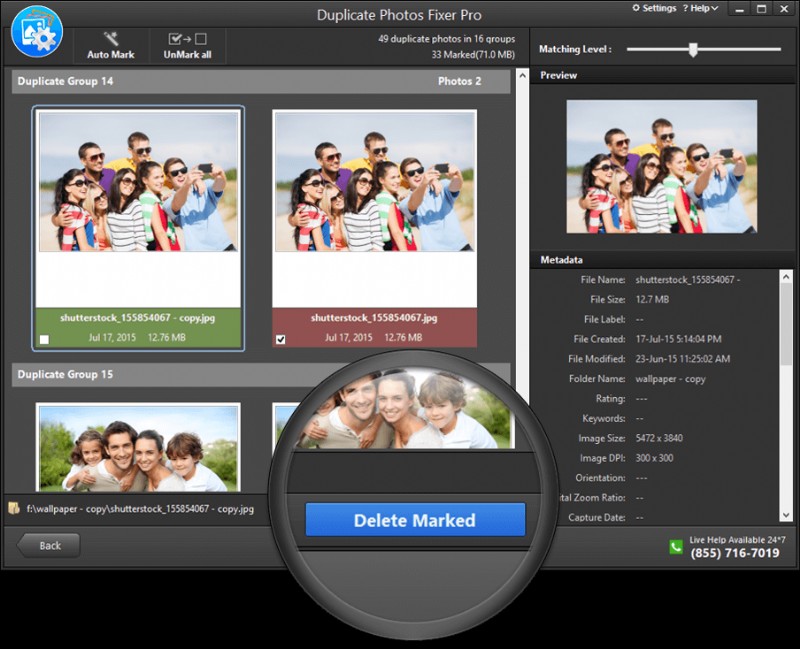The image size is (800, 649).
Task: Adjust the Matching Level slider handle
Action: (x=693, y=49)
